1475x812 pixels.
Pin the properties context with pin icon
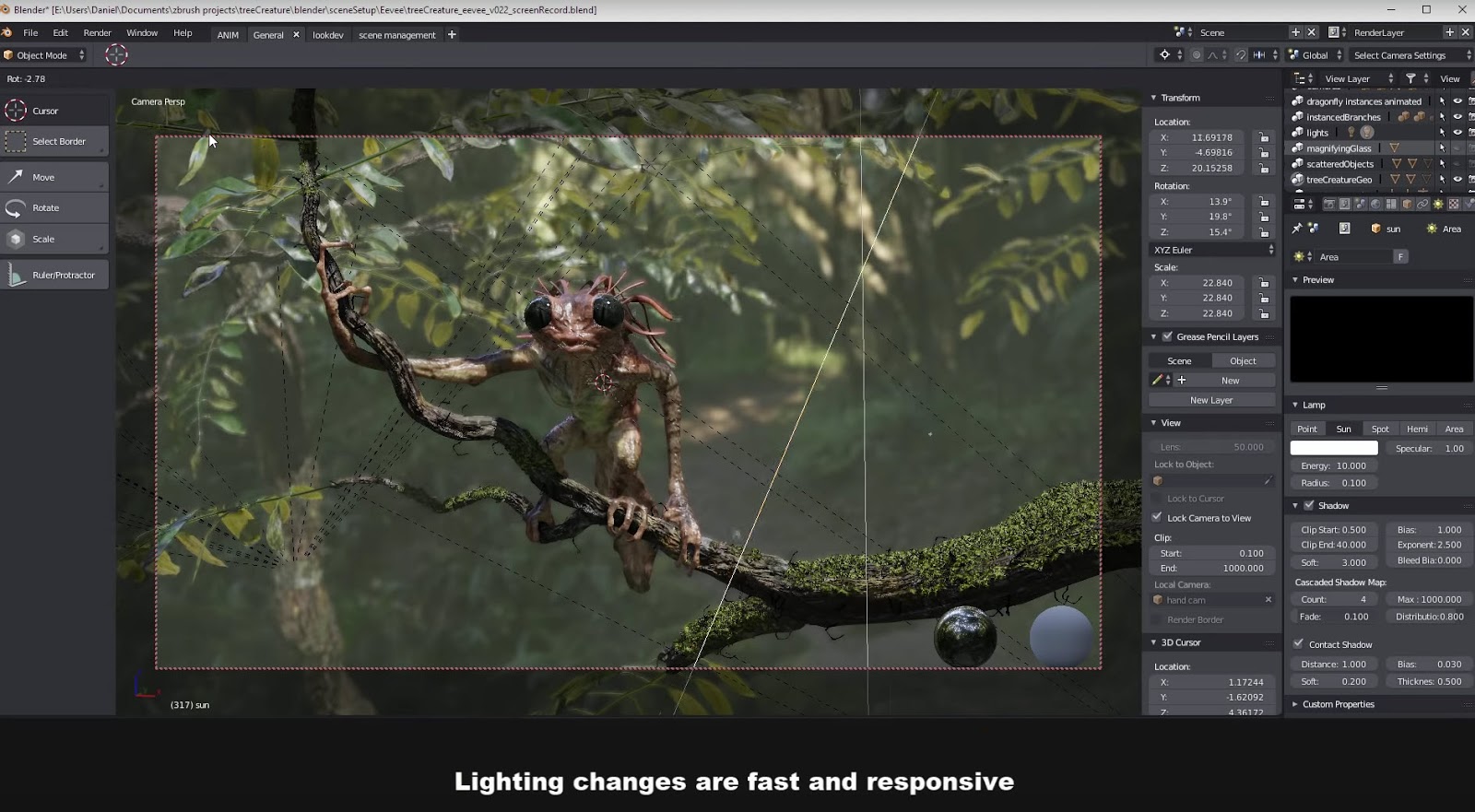tap(1297, 229)
